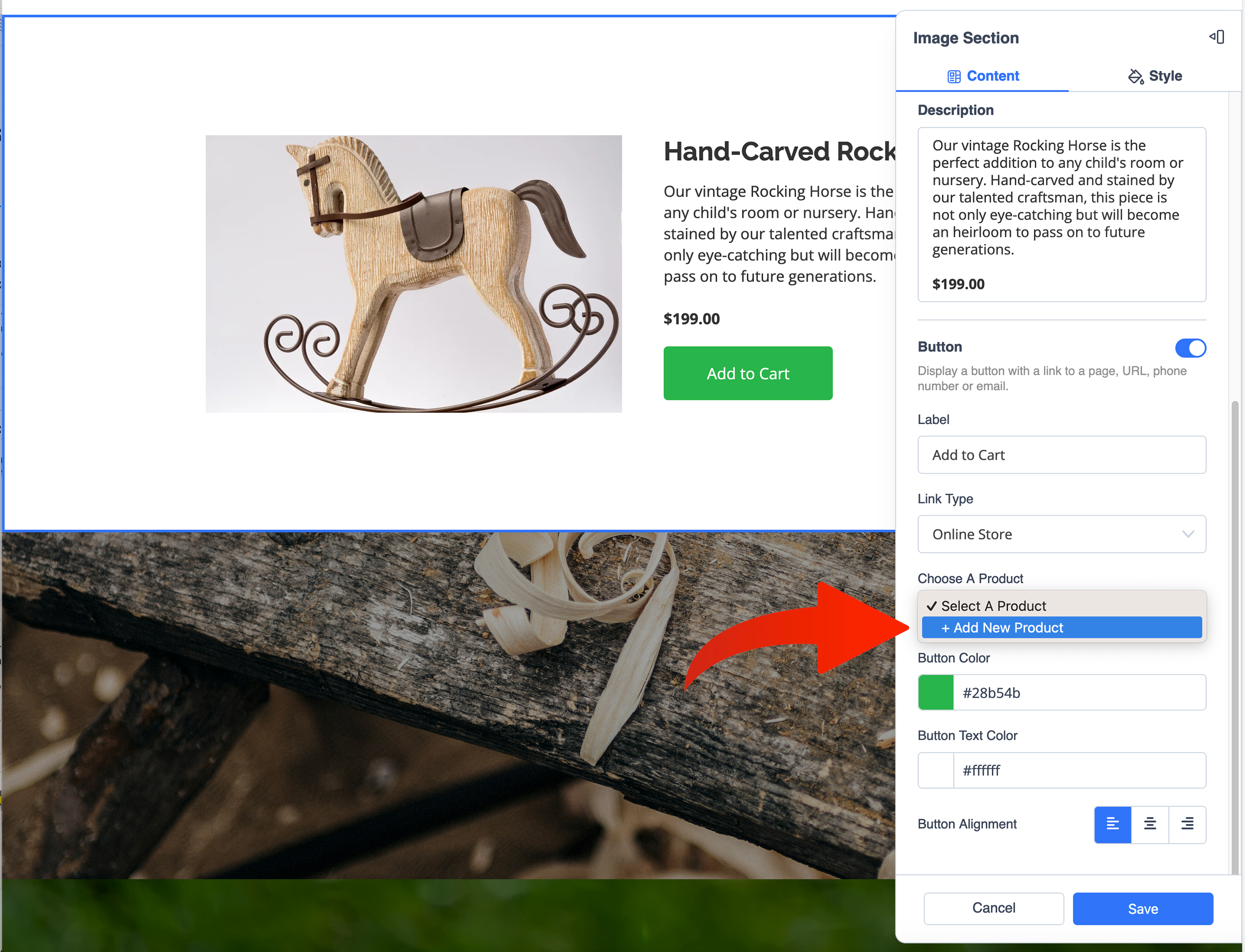
Task: Click the $199.00 price in preview
Action: pyautogui.click(x=691, y=318)
